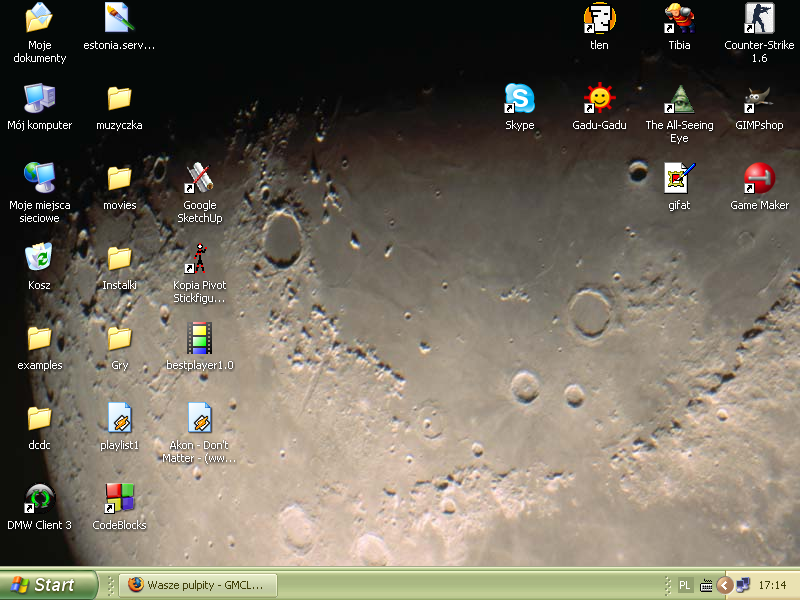Expand hidden system tray icons arrow
The height and width of the screenshot is (600, 800).
(x=724, y=585)
